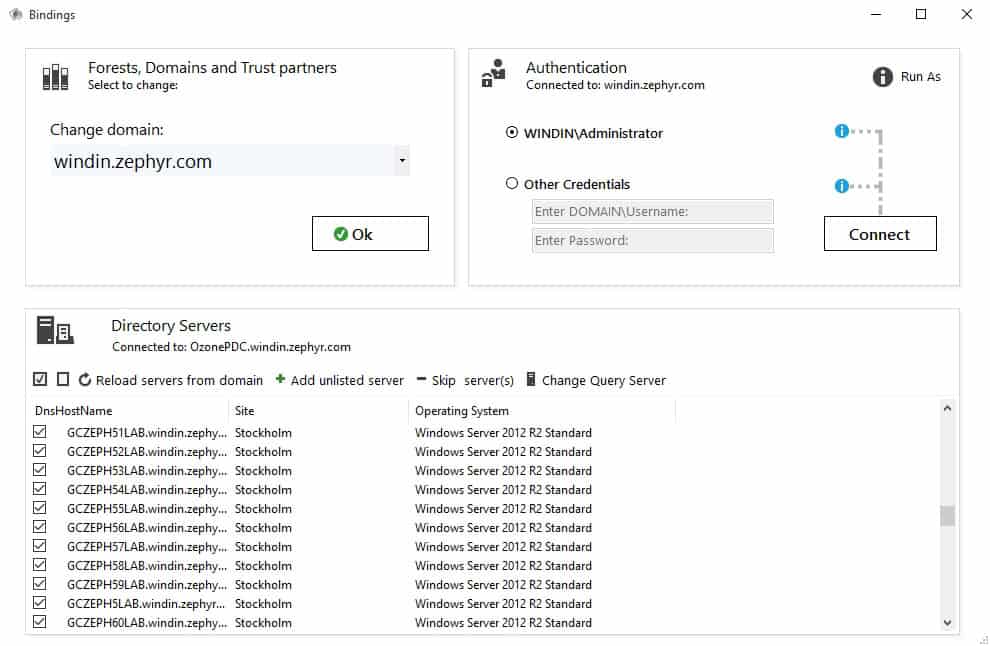
Task: Select WINDIN\Administrator radio button
Action: click(x=511, y=133)
